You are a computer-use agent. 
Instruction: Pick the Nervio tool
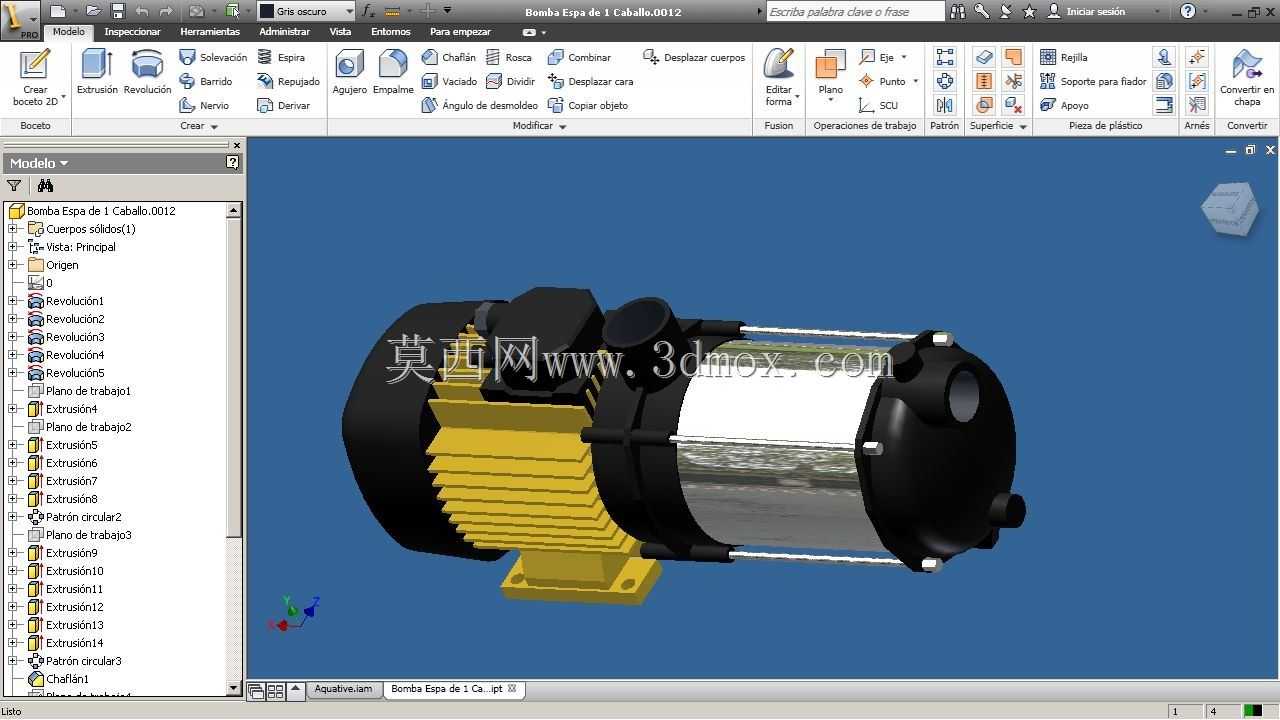pyautogui.click(x=204, y=105)
